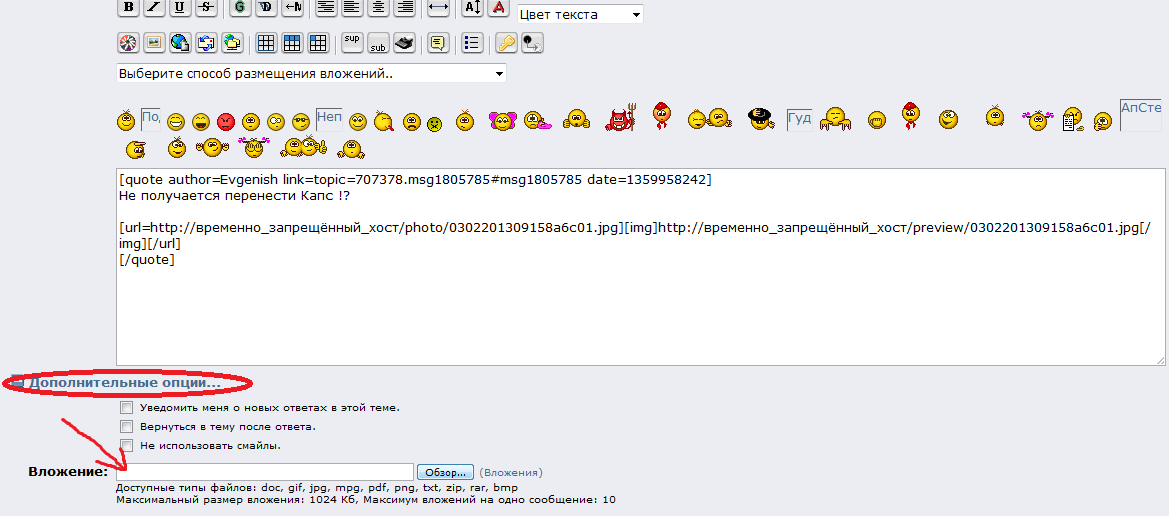Tick the don't use smileys checkbox

(126, 446)
